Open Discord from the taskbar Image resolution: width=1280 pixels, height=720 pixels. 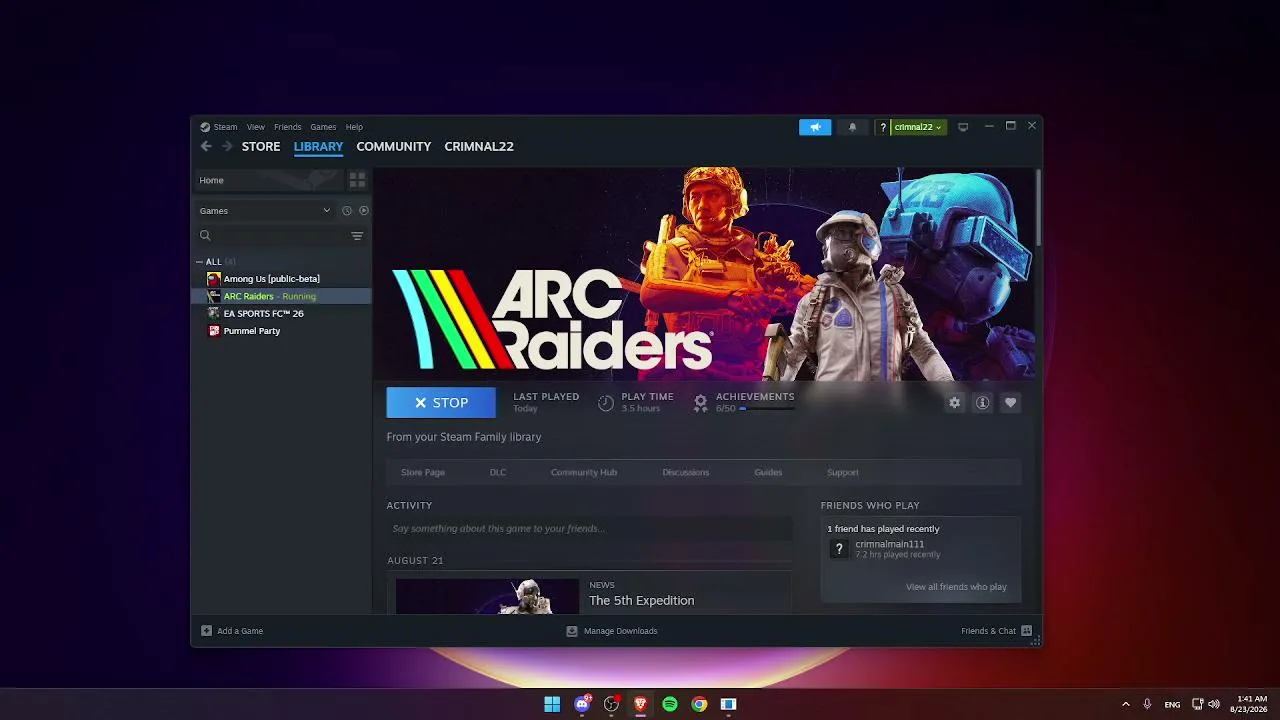coord(582,704)
